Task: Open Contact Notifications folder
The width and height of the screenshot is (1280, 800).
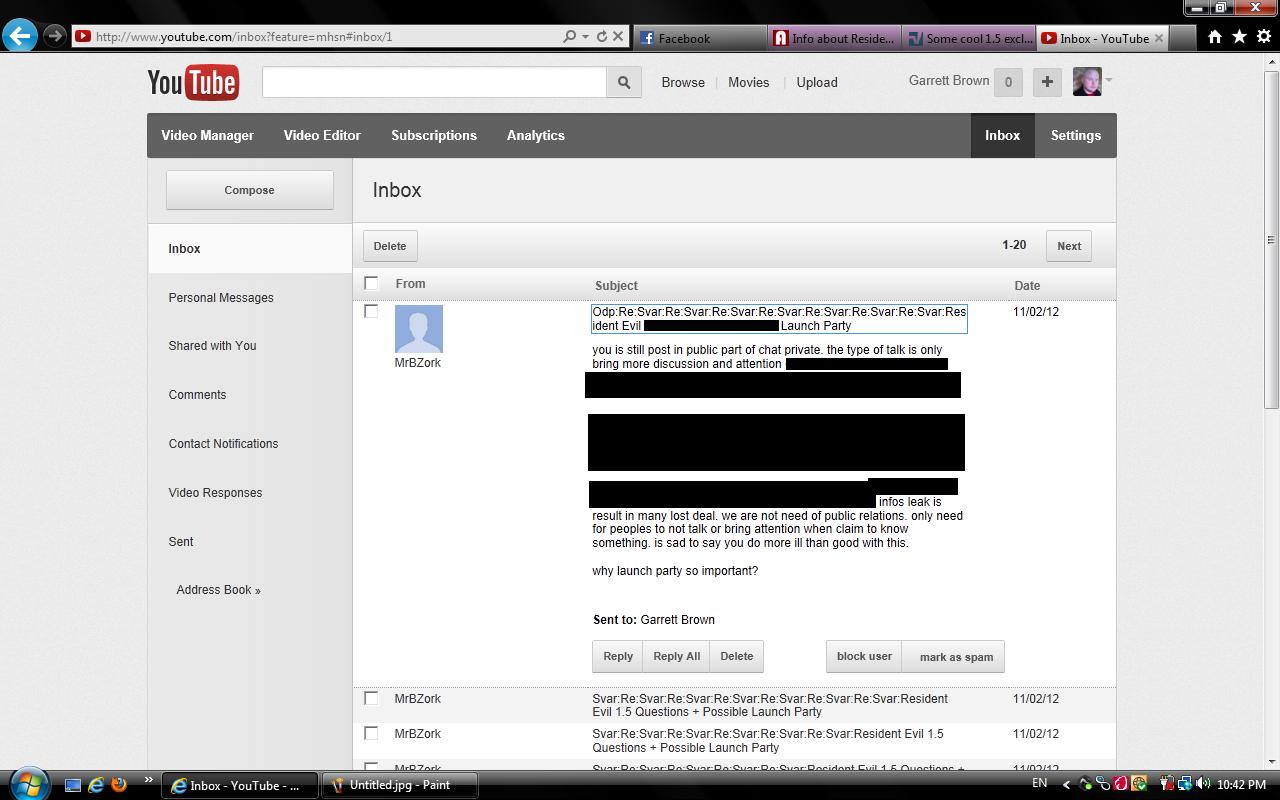Action: (223, 444)
